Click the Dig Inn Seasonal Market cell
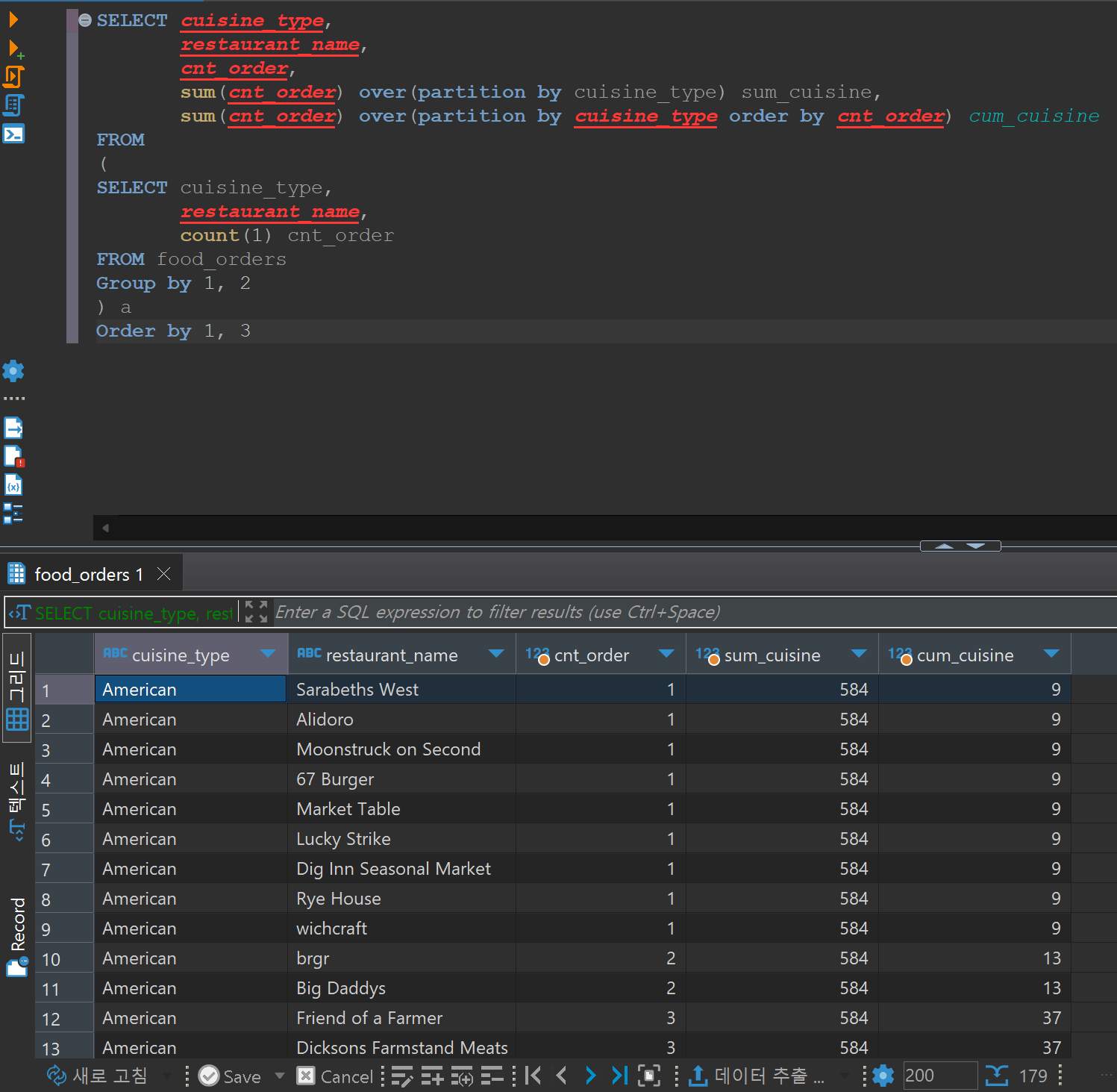The image size is (1117, 1092). pos(401,868)
